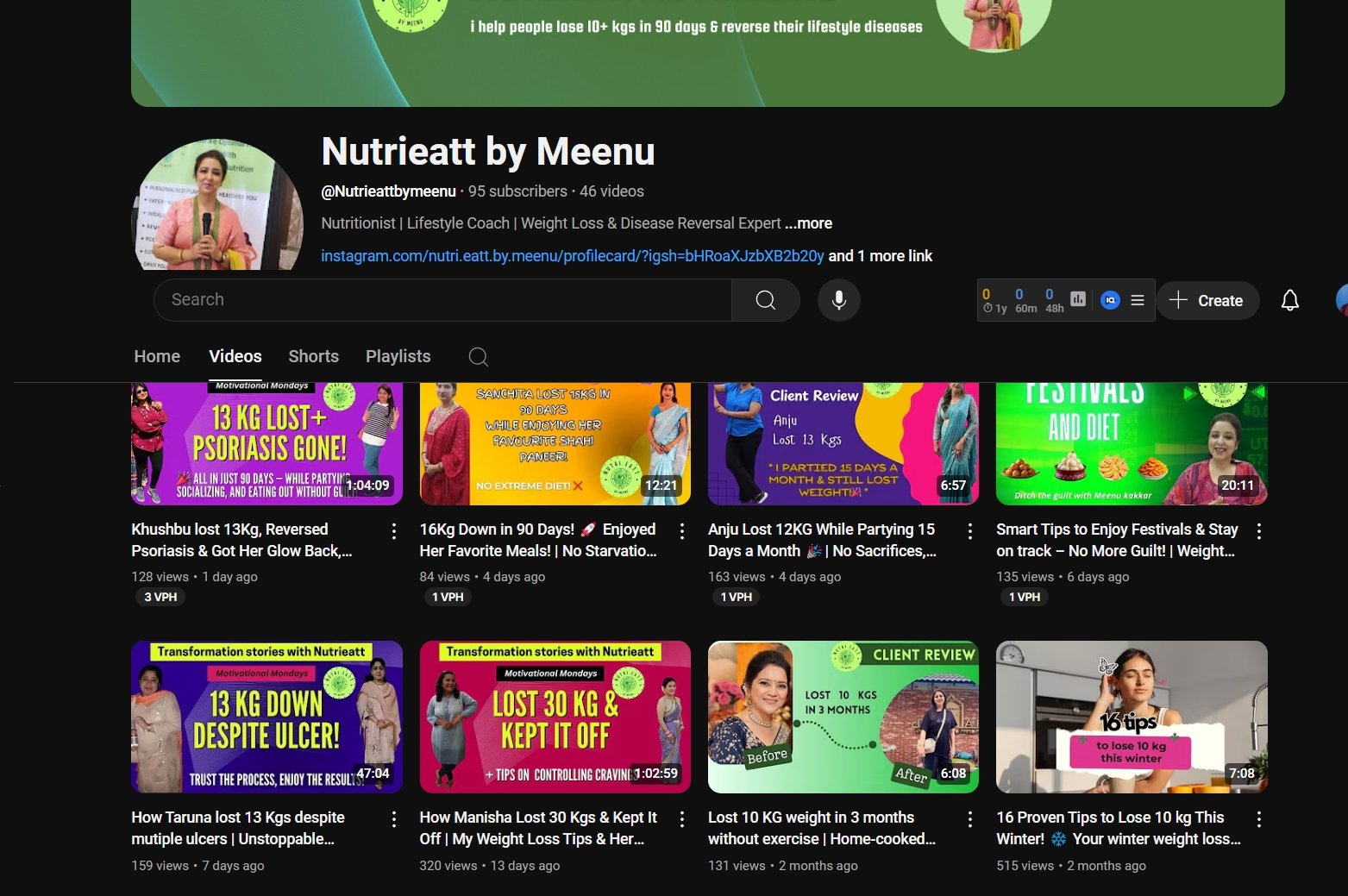The image size is (1348, 896).
Task: Click the search magnifier button
Action: pos(765,300)
